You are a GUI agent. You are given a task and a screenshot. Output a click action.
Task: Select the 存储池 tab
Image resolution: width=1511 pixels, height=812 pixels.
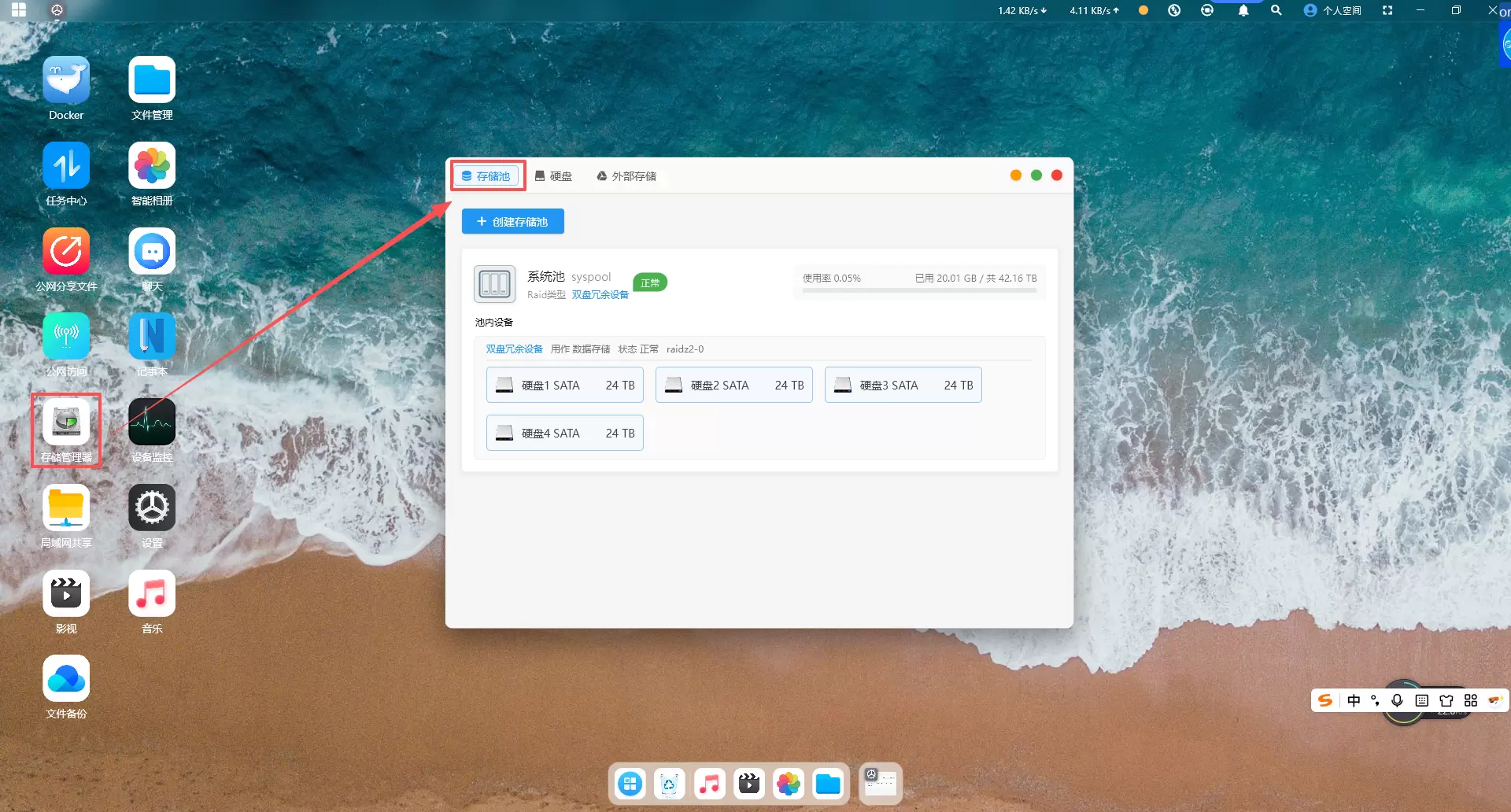(486, 176)
